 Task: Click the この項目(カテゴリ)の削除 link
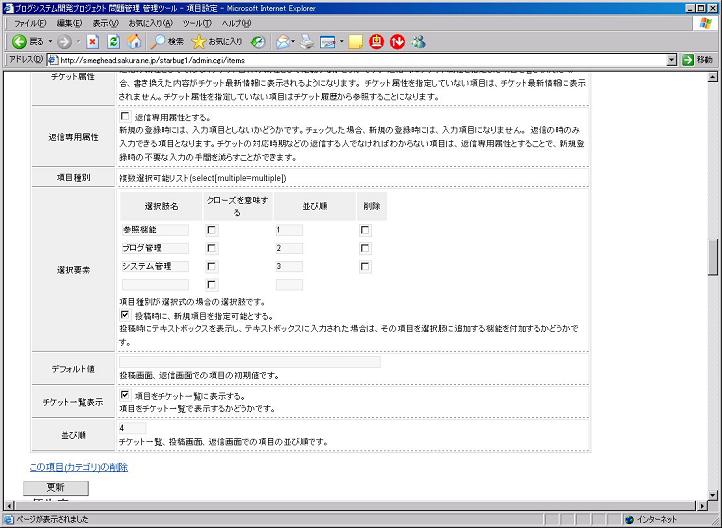coord(79,467)
